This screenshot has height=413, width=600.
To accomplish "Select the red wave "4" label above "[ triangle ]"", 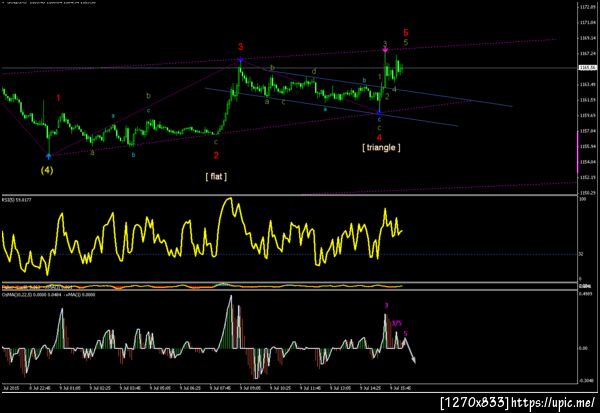I will tap(379, 138).
